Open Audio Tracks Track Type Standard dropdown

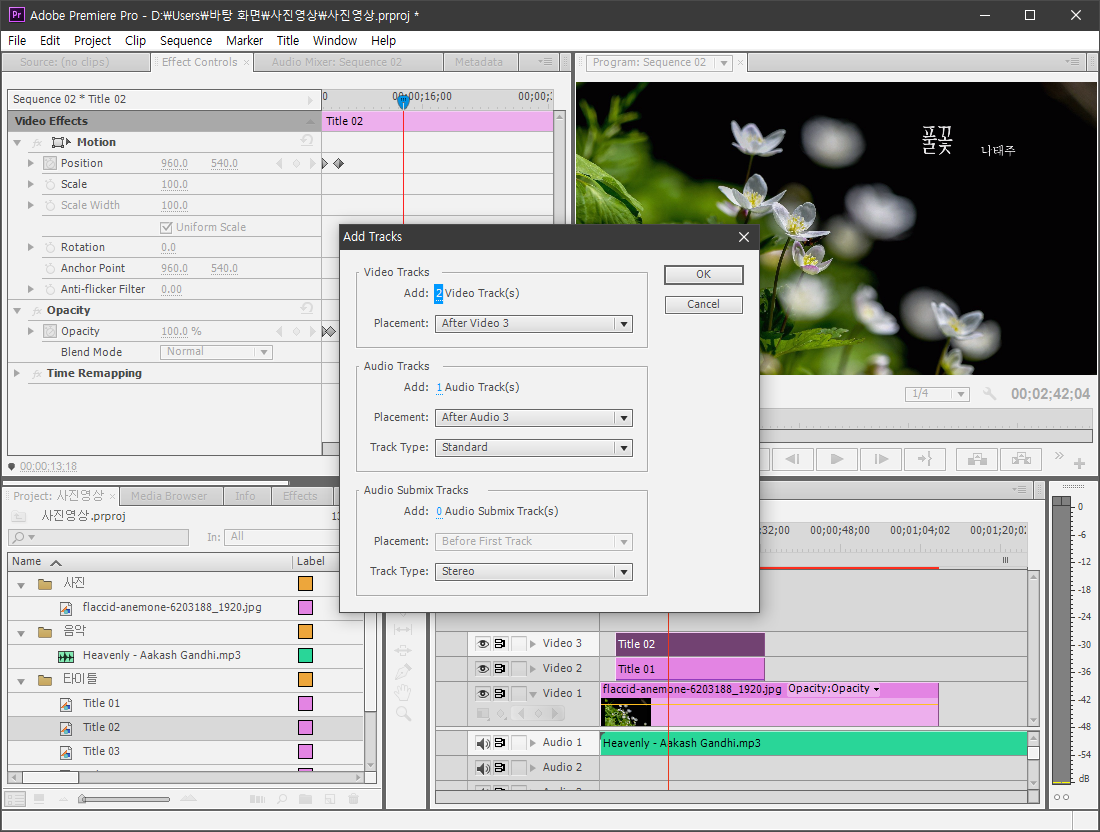tap(533, 448)
